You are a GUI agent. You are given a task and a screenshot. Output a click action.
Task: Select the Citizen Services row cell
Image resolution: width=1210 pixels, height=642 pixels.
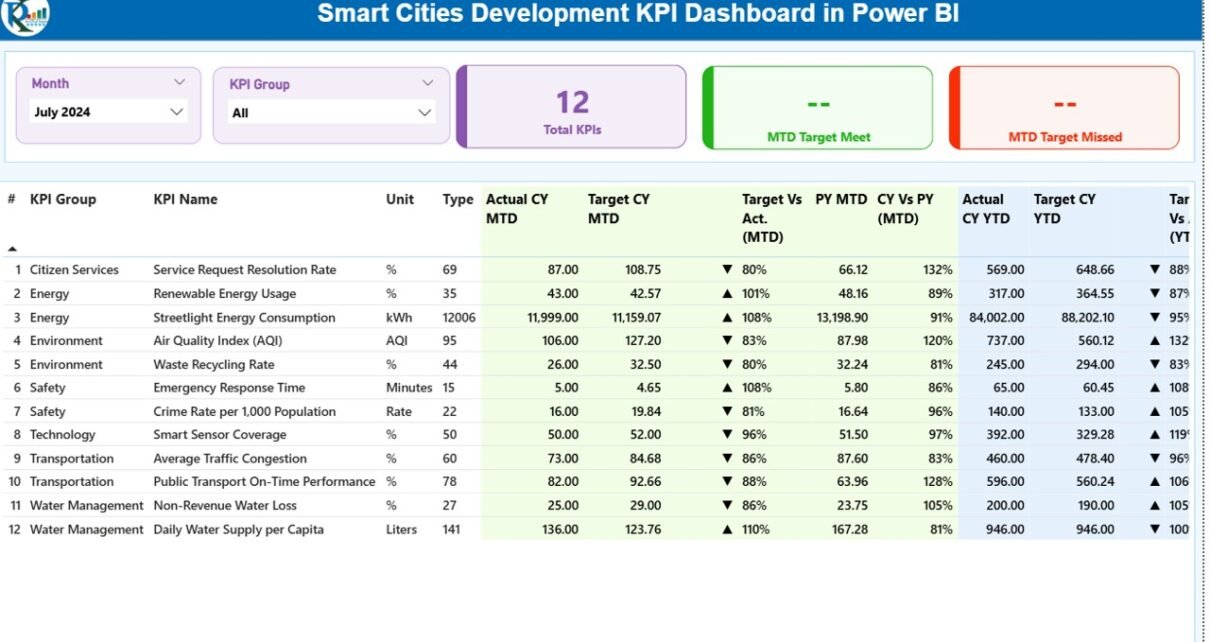[x=74, y=270]
